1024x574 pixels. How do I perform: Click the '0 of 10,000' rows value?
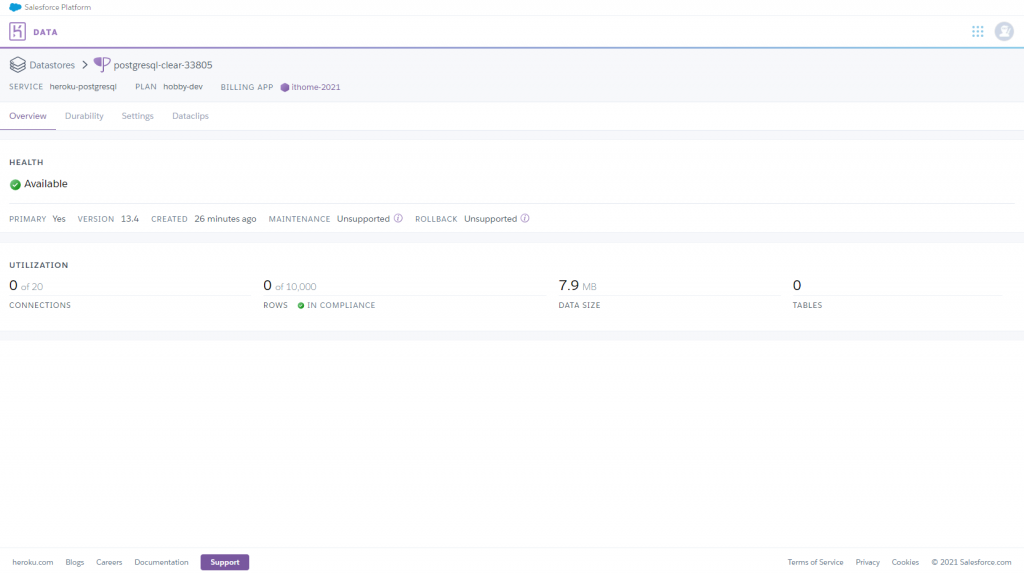point(289,285)
